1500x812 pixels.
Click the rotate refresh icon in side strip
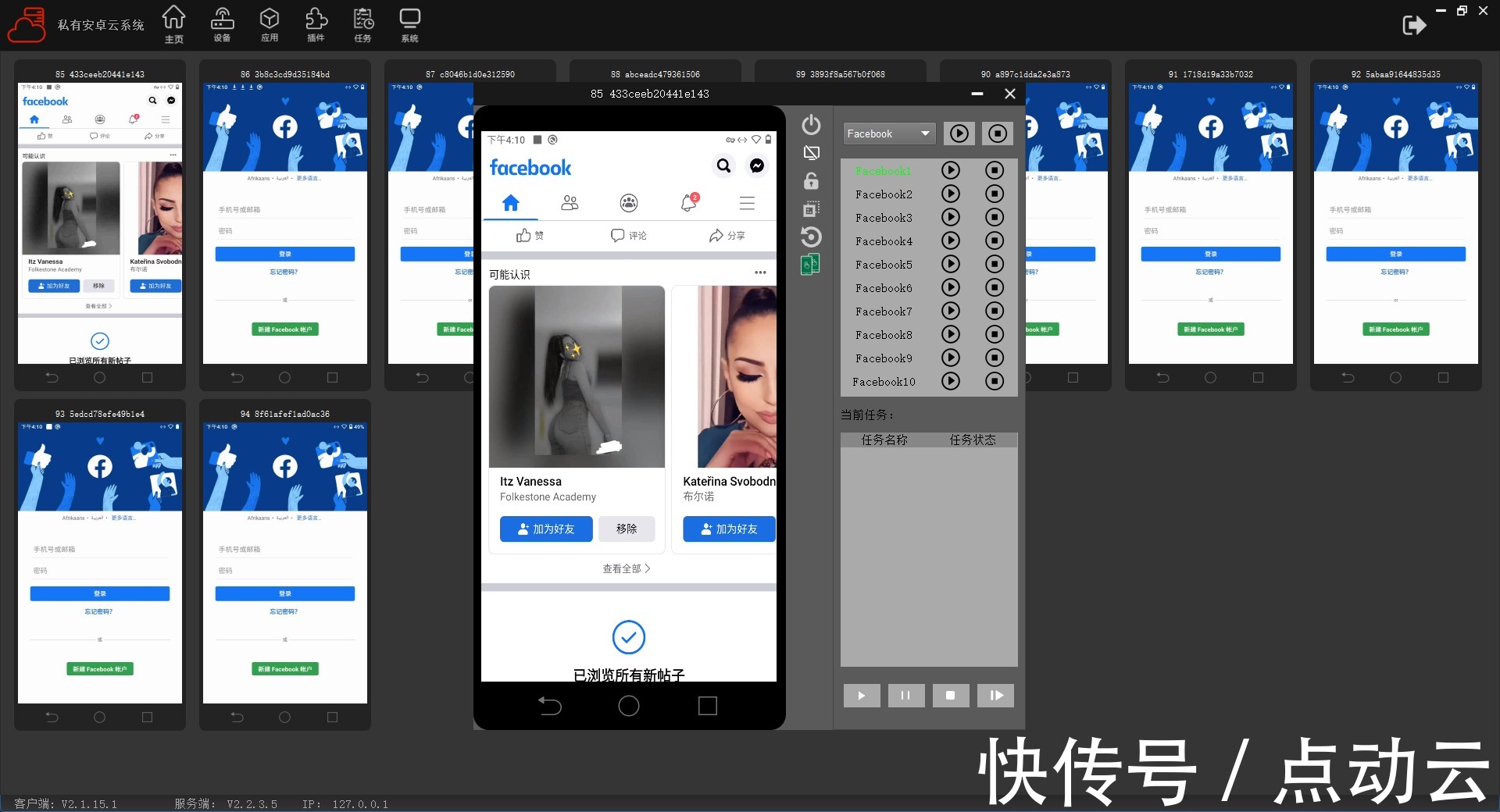811,237
